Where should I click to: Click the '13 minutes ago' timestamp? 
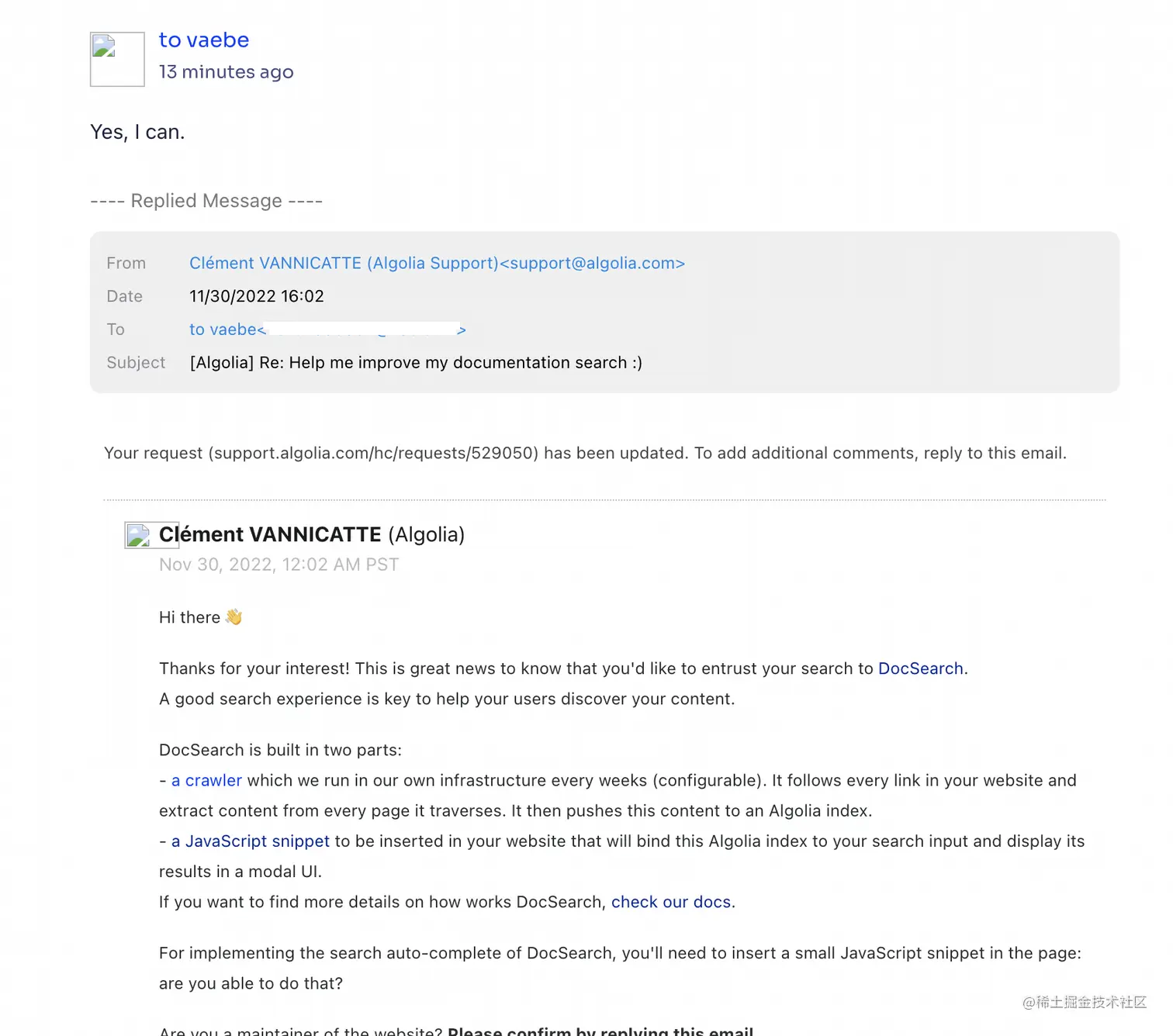coord(227,72)
